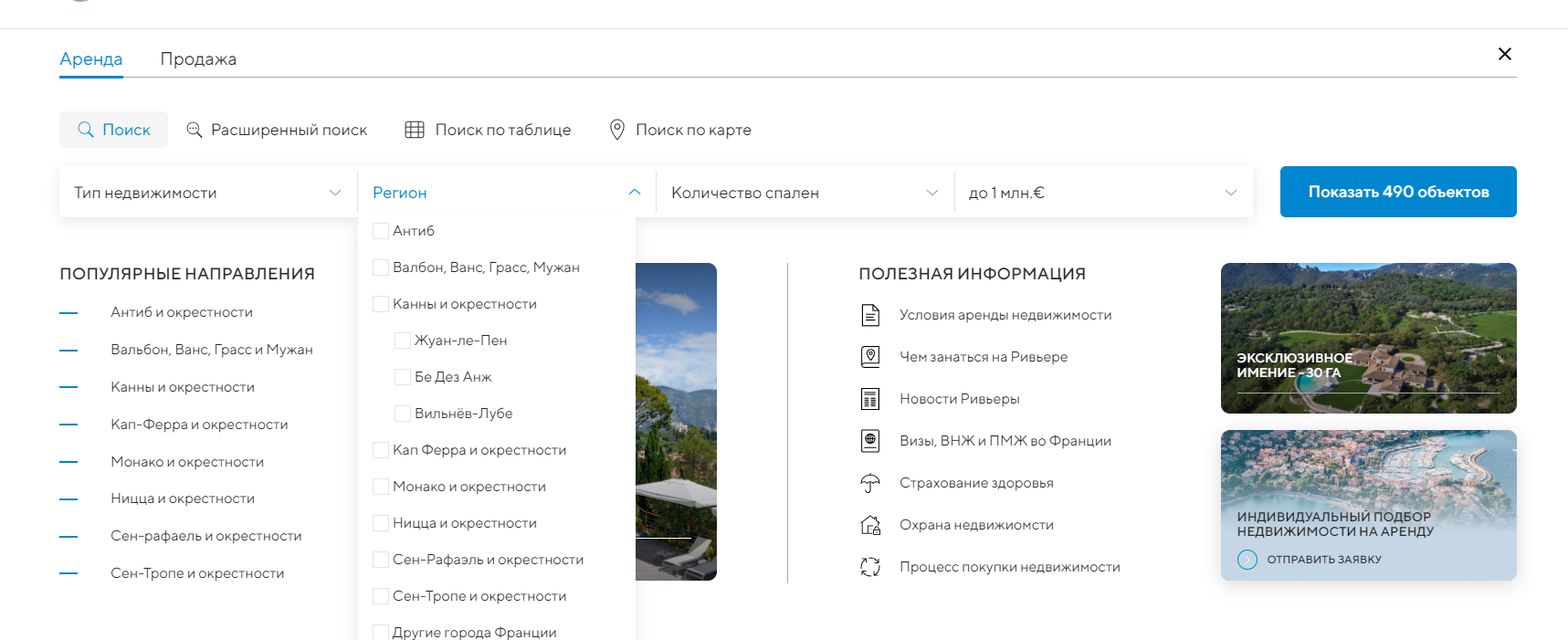Image resolution: width=1568 pixels, height=640 pixels.
Task: Check the Антиб region checkbox
Action: coord(381,231)
